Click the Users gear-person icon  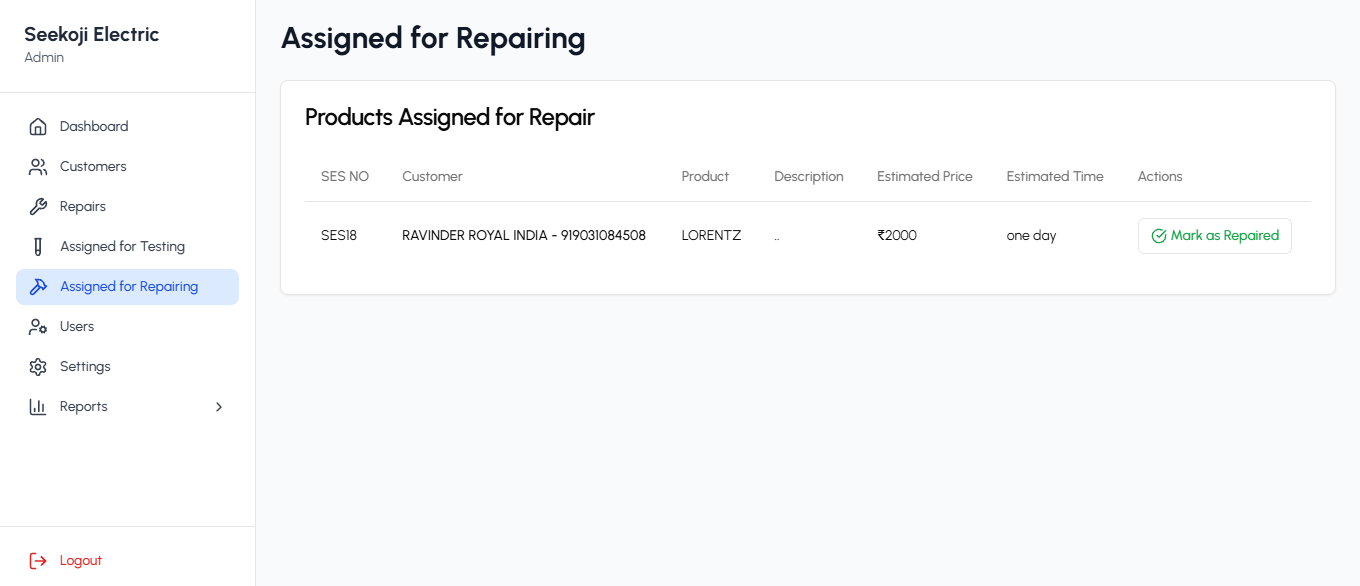(x=38, y=326)
